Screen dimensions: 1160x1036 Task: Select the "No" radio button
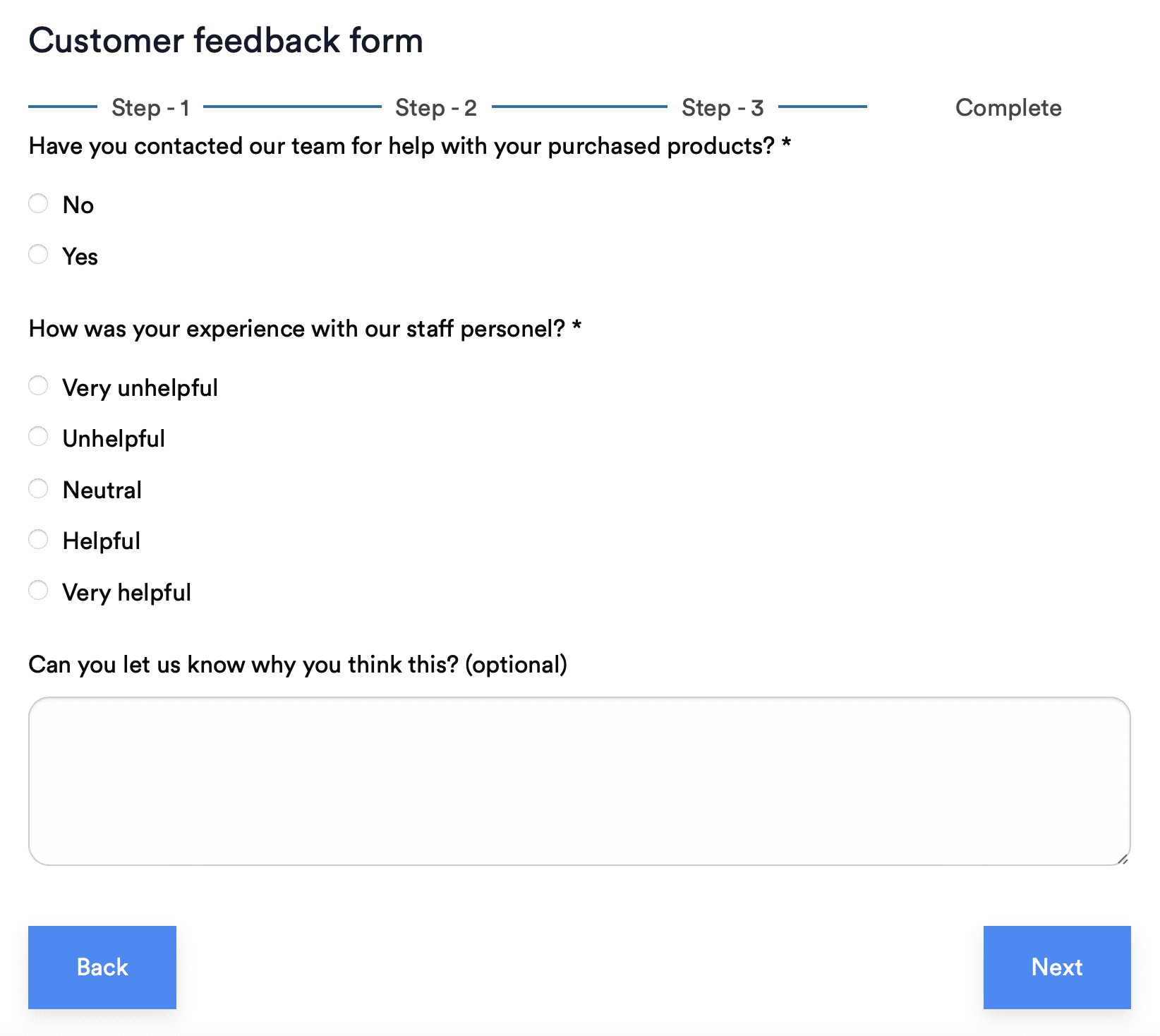(38, 204)
